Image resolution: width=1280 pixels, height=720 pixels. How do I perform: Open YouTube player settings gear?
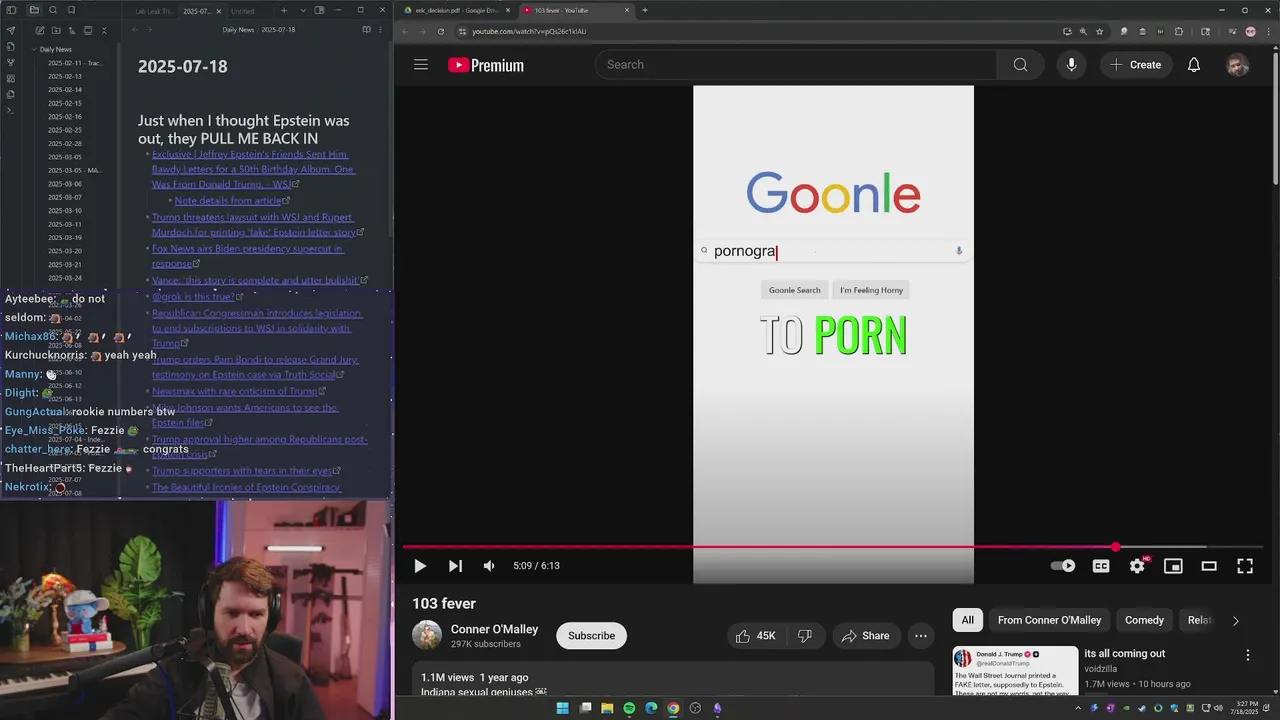click(1137, 566)
